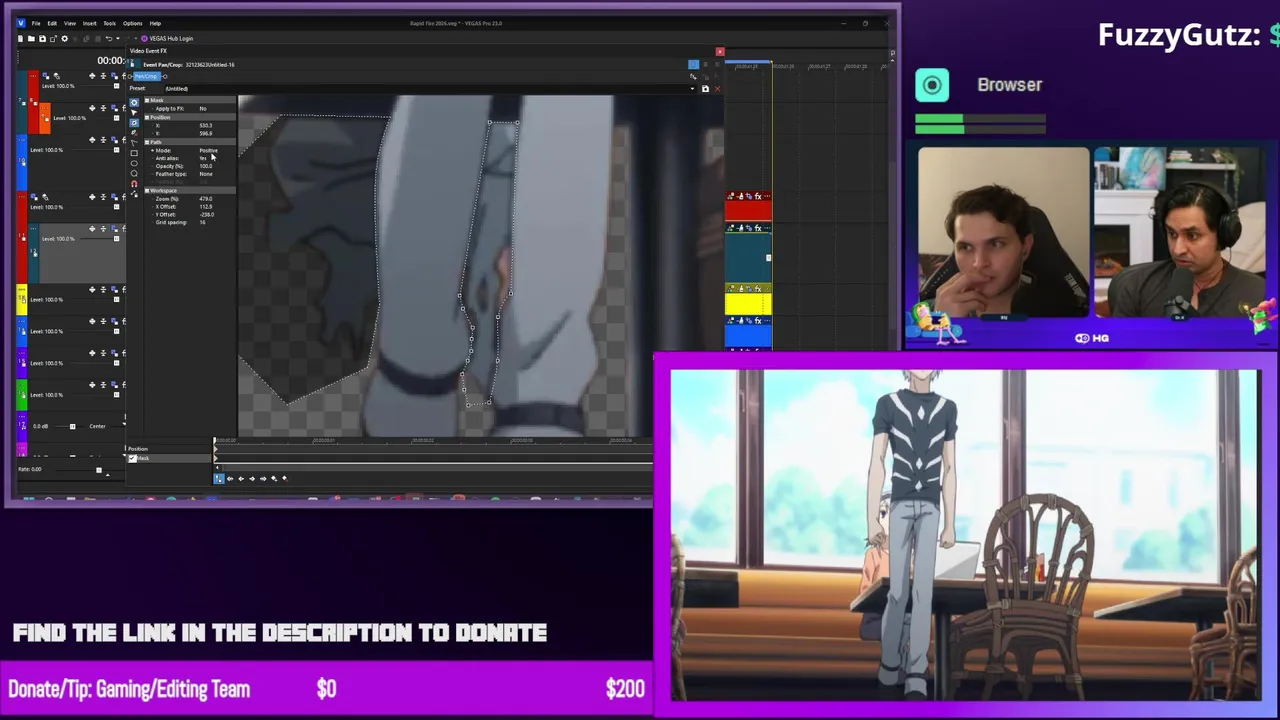The image size is (1280, 720).
Task: Toggle the Sync Cursor keyframe button
Action: (219, 478)
